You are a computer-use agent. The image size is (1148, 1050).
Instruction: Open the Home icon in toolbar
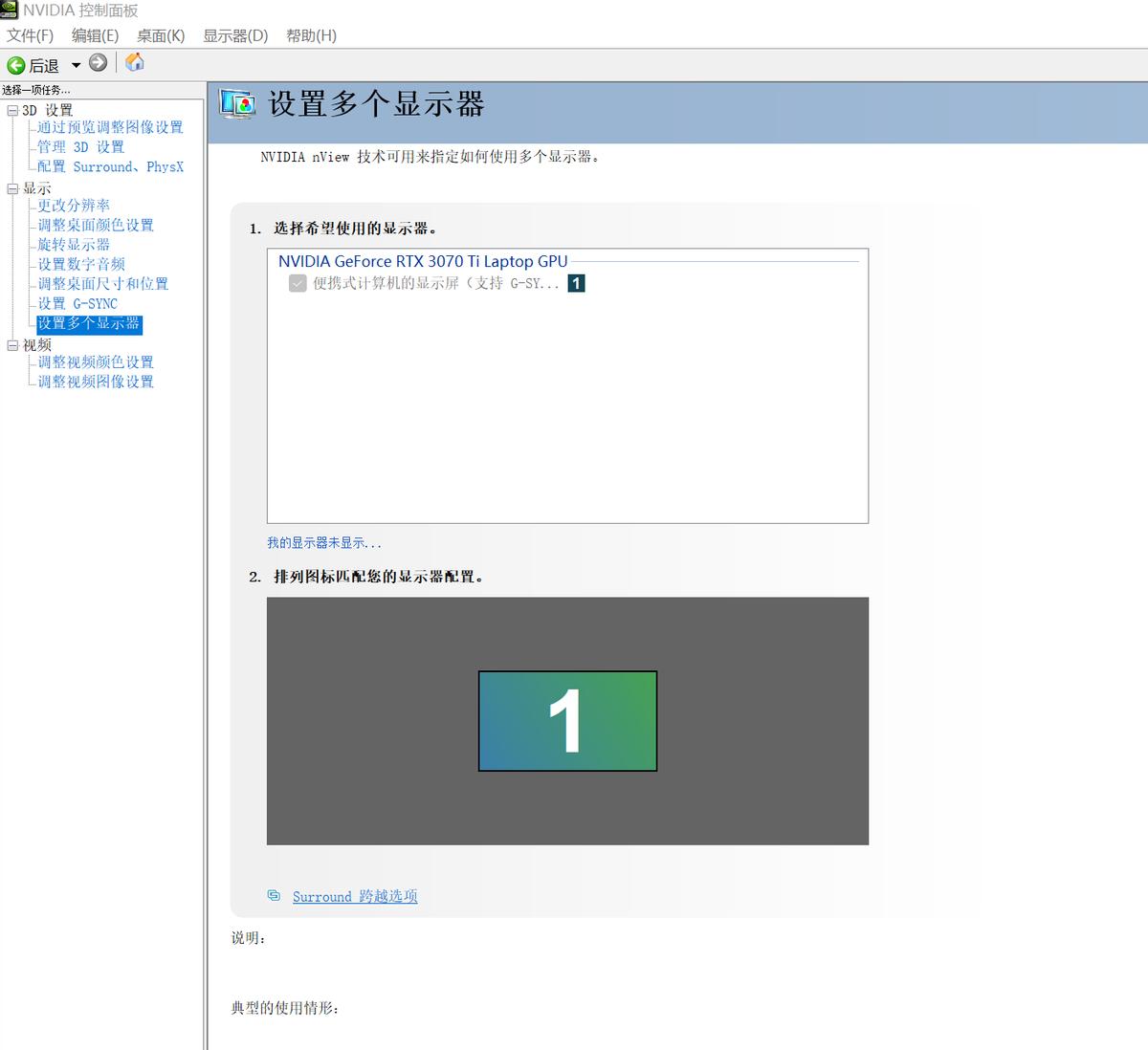(135, 62)
